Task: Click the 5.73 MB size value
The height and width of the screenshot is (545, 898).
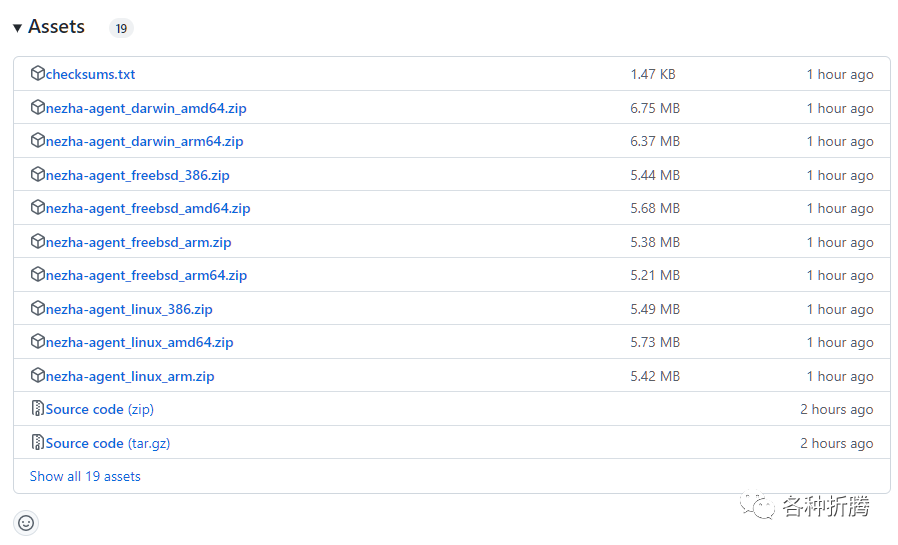Action: (x=655, y=342)
